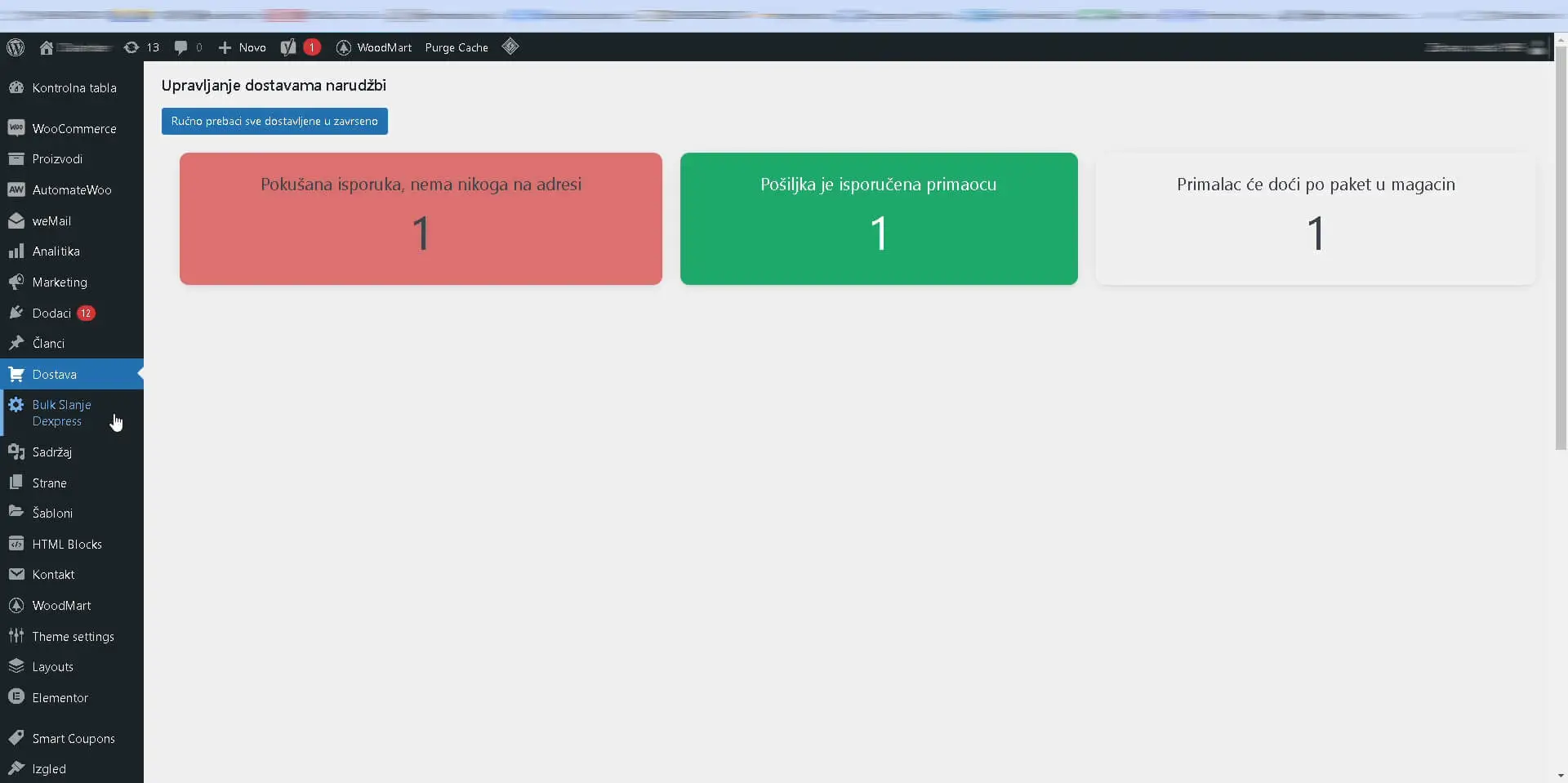The width and height of the screenshot is (1568, 783).
Task: Open Analitika menu item
Action: coord(72,251)
